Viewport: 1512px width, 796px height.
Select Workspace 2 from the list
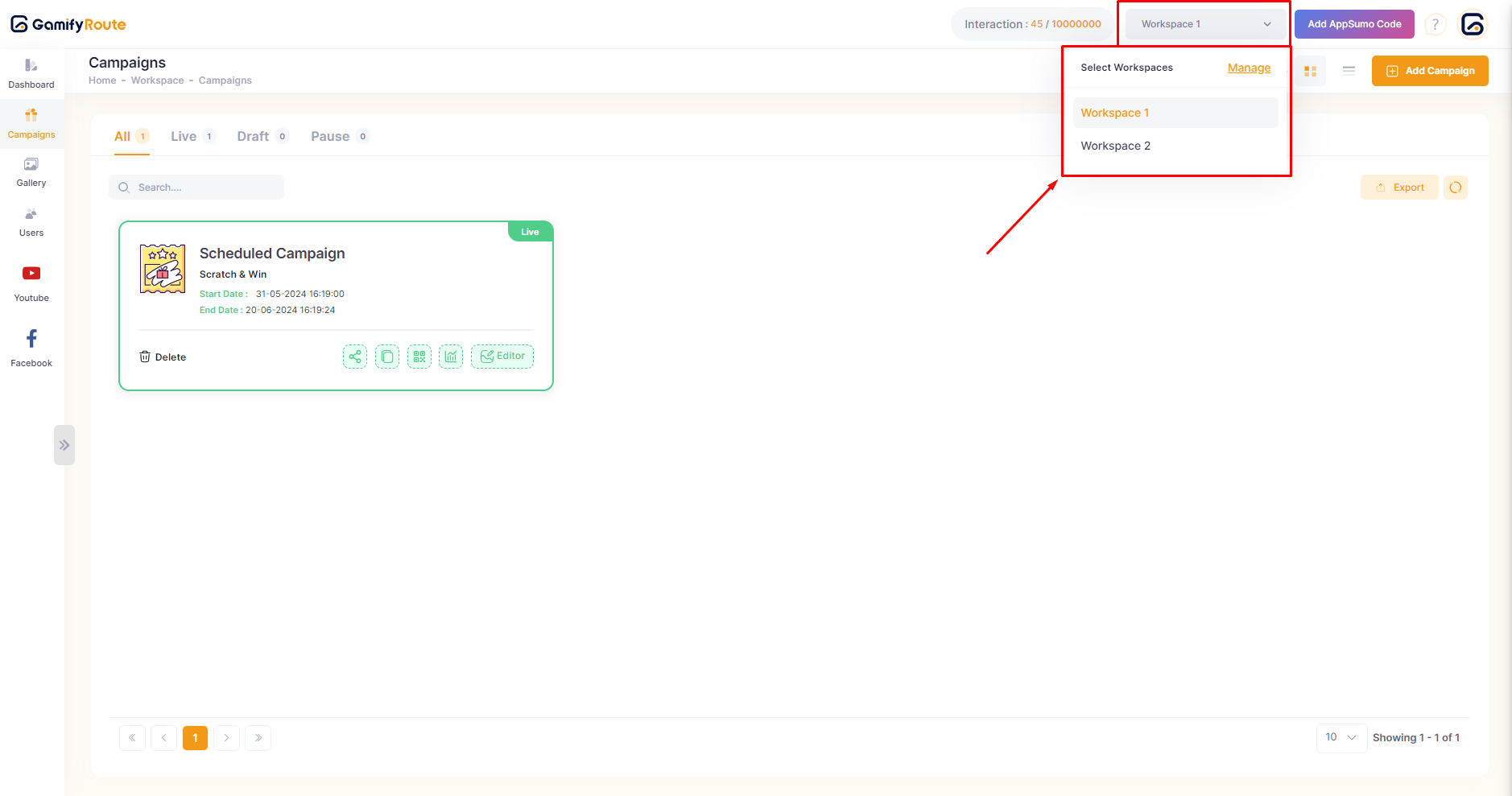[x=1115, y=146]
